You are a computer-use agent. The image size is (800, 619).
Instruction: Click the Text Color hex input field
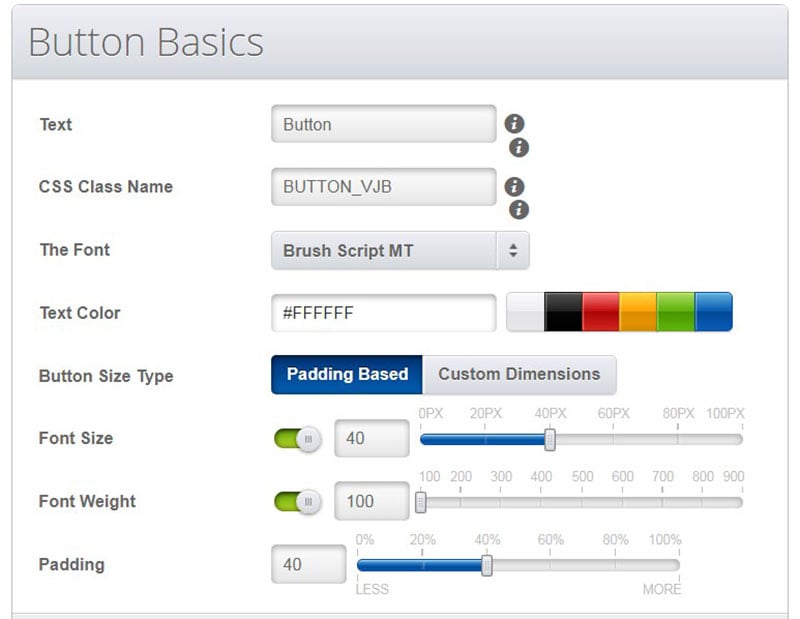click(x=384, y=313)
